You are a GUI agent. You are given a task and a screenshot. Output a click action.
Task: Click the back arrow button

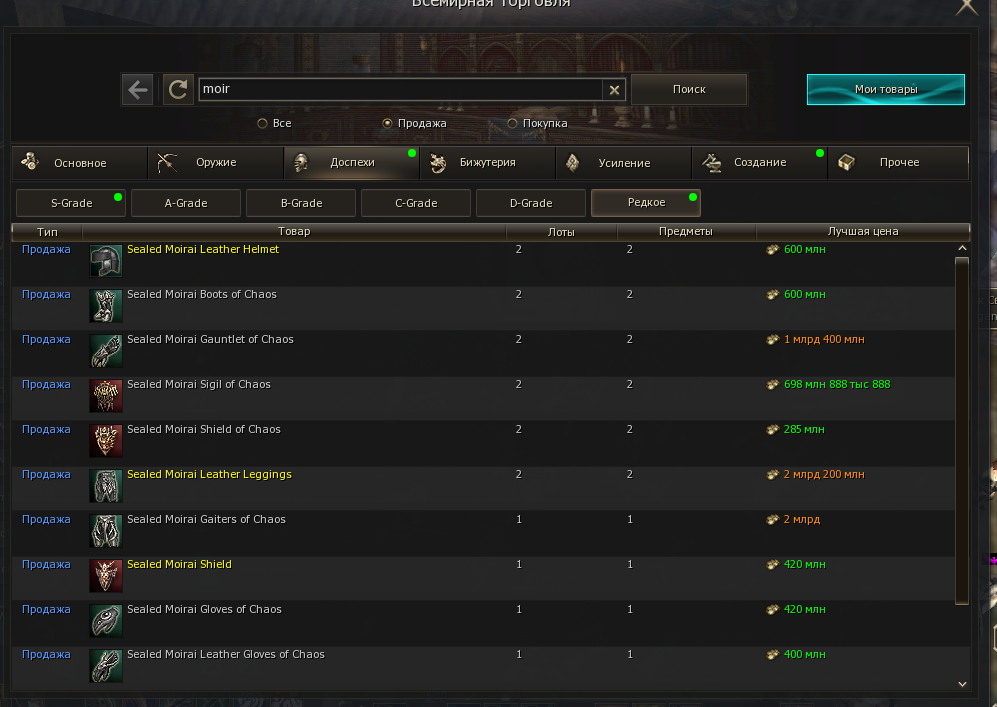[x=138, y=89]
